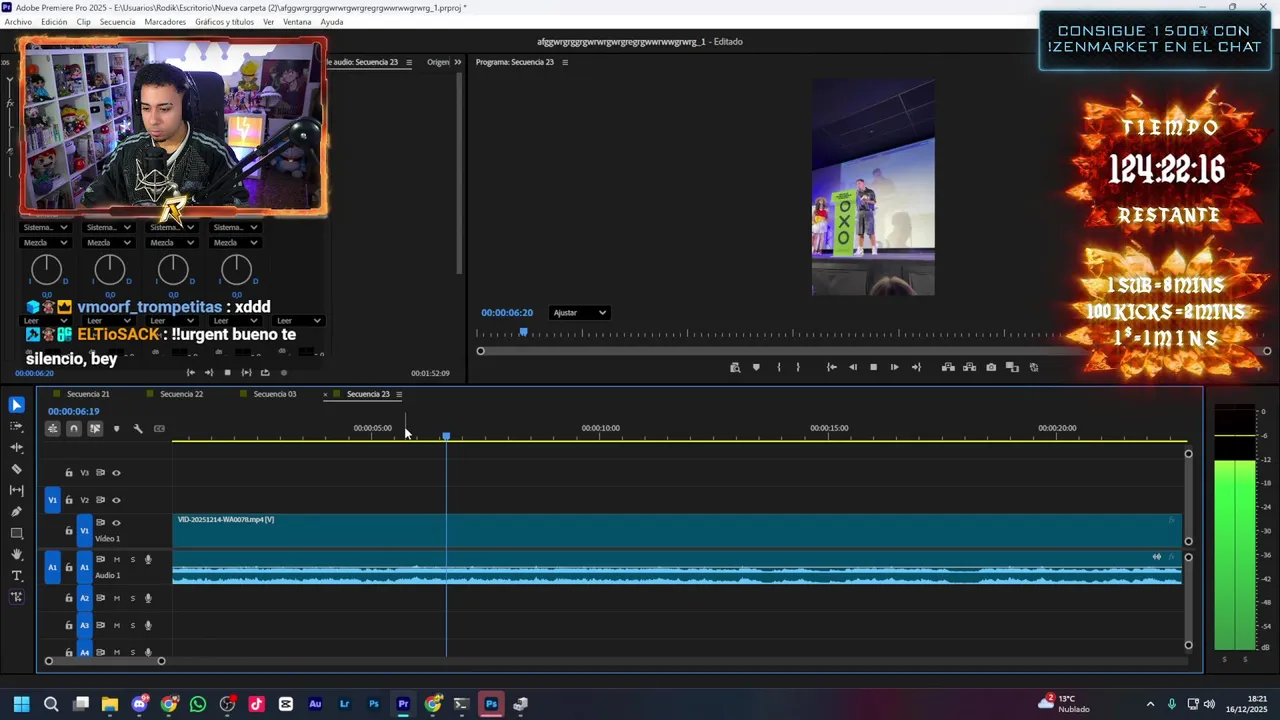Select the Hand tool
The width and height of the screenshot is (1280, 720).
(16, 554)
